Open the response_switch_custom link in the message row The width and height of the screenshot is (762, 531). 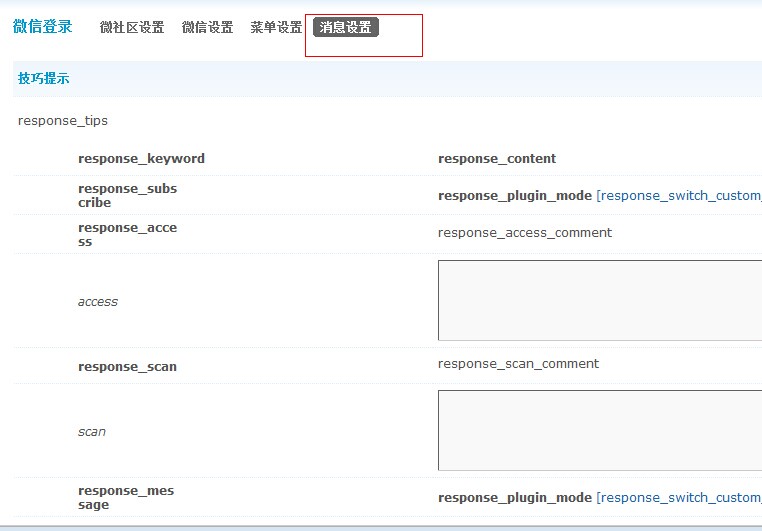click(x=679, y=497)
